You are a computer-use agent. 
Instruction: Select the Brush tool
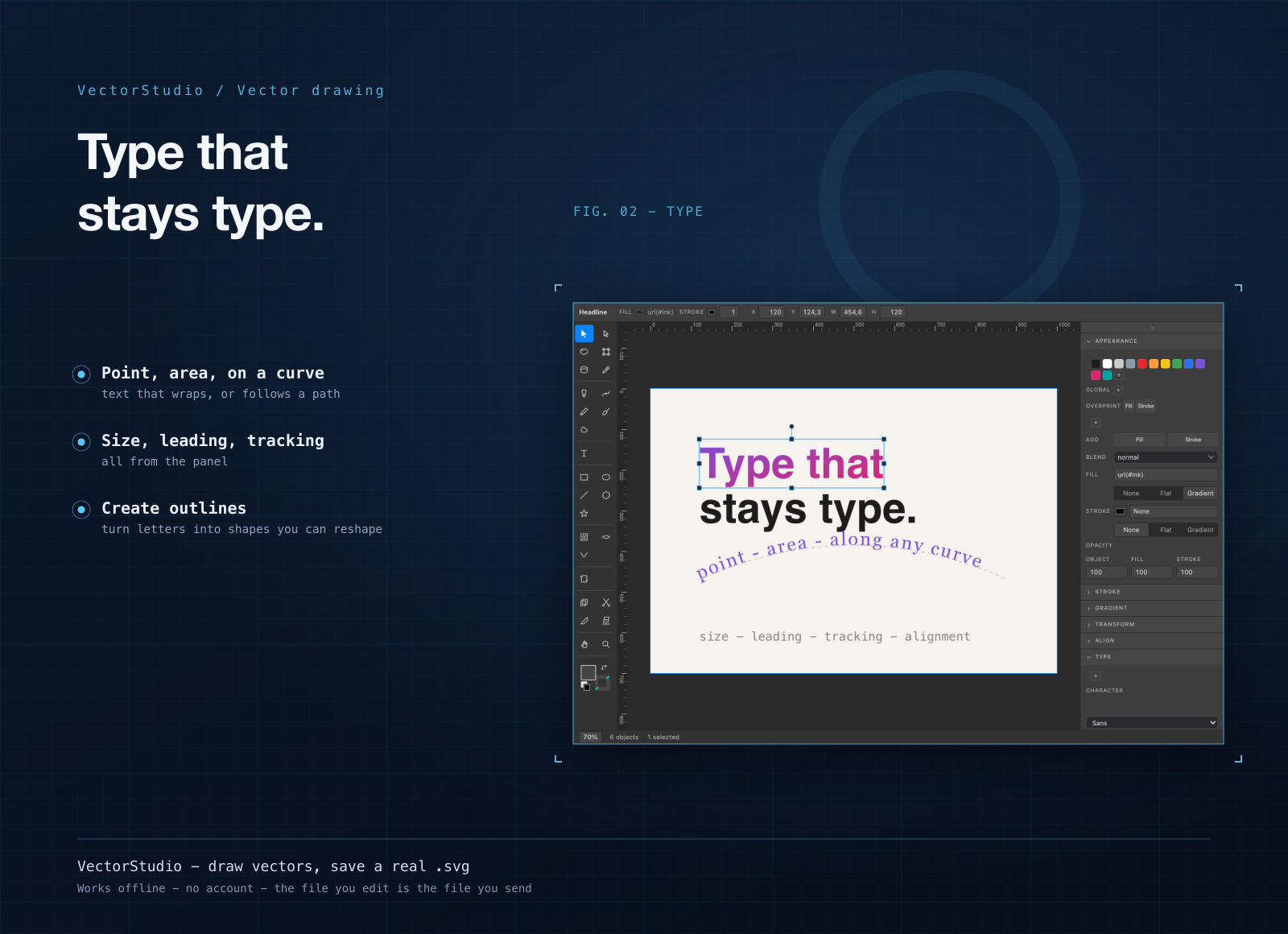(606, 411)
